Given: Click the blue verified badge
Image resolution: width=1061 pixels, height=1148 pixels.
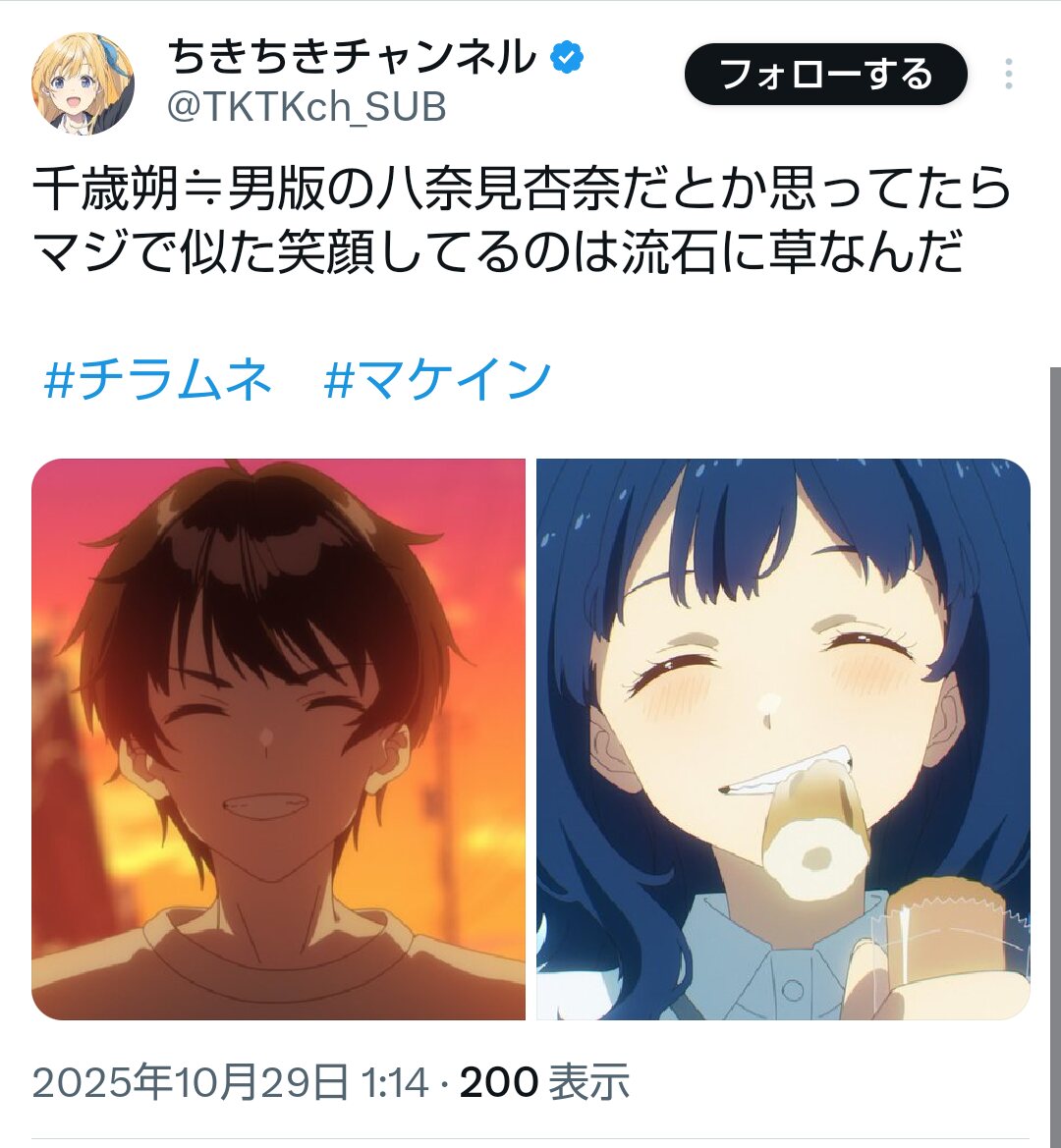Looking at the screenshot, I should (567, 59).
